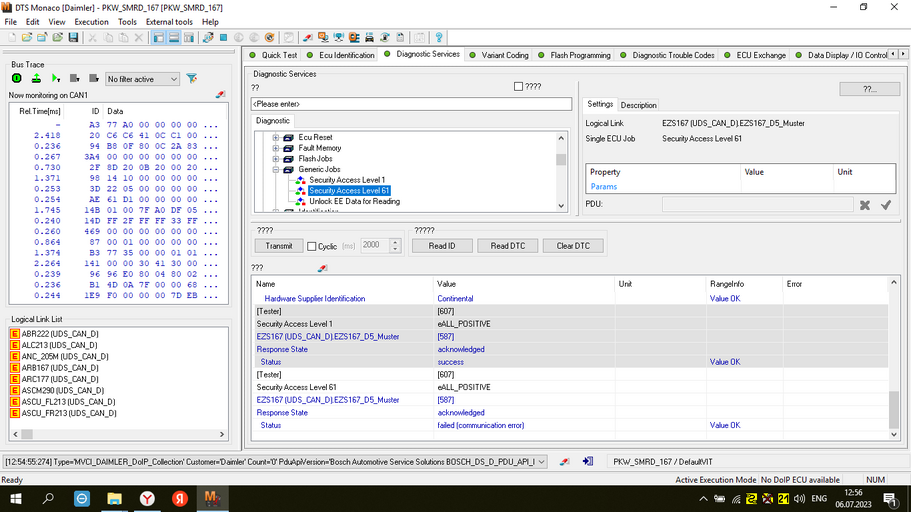911x512 pixels.
Task: Increase the cyclic interval spinner value
Action: click(395, 242)
